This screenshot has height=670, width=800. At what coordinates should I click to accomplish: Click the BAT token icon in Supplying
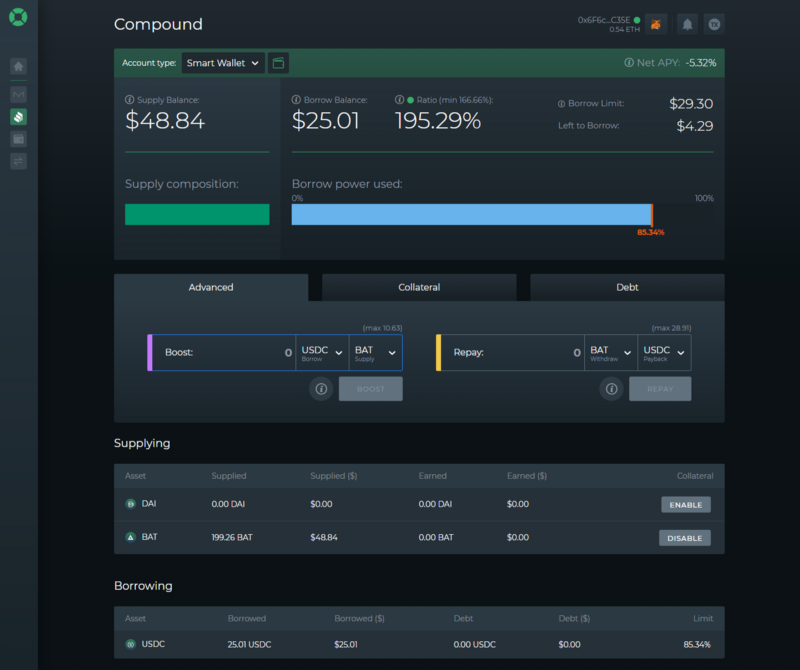pos(131,537)
